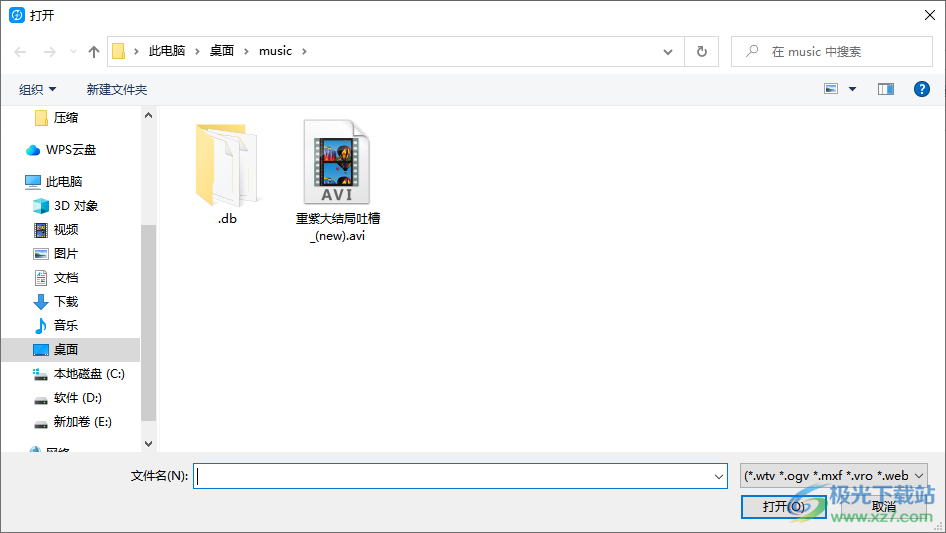Open the help question mark icon
The height and width of the screenshot is (533, 946).
click(922, 89)
